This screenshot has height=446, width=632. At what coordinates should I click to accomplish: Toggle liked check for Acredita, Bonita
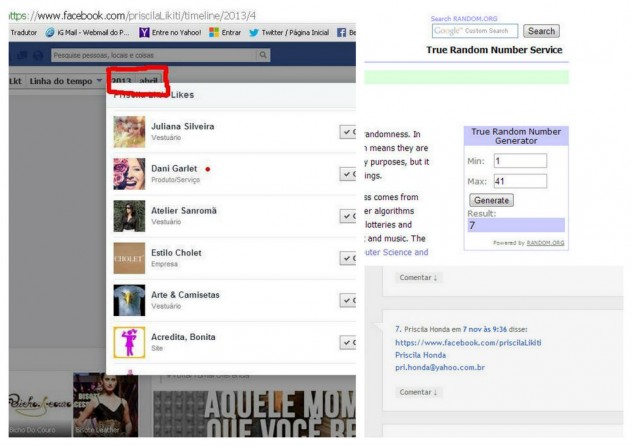[x=347, y=342]
